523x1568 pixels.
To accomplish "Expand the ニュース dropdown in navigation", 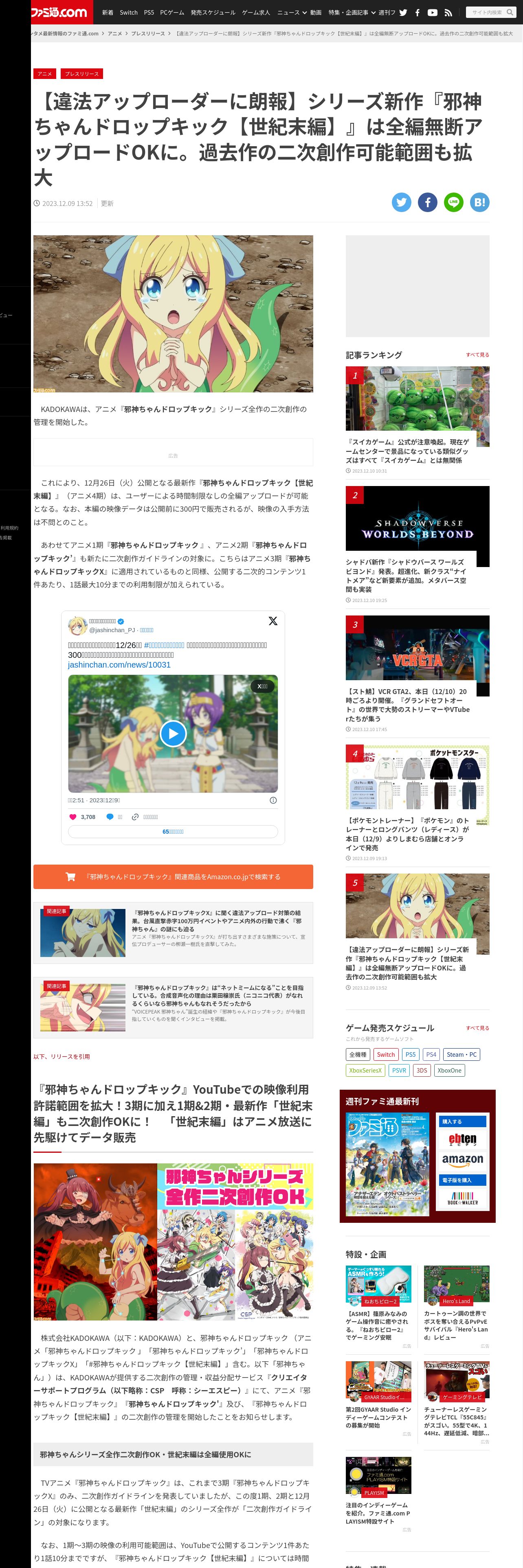I will click(x=292, y=12).
